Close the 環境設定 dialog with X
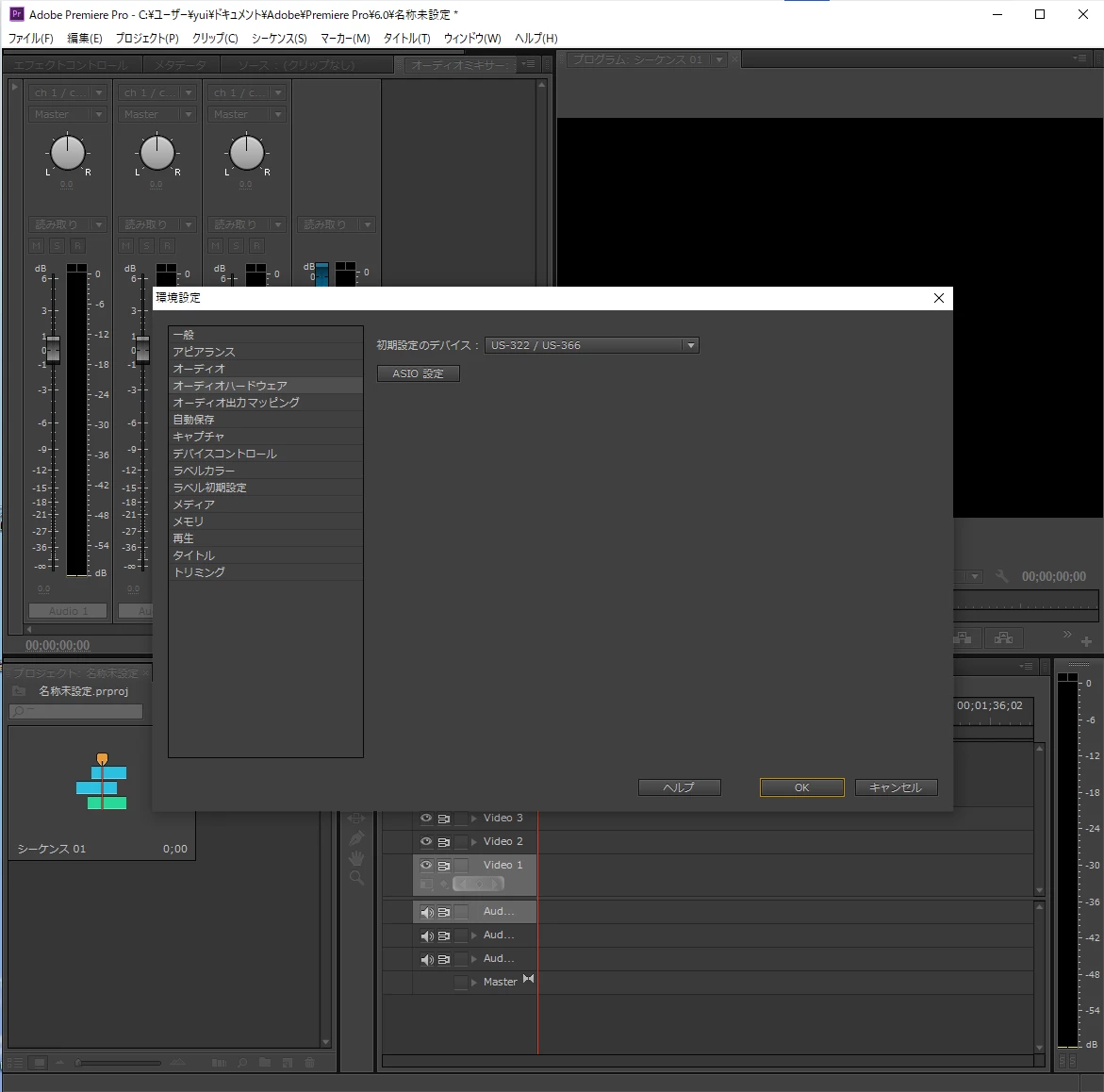1104x1092 pixels. tap(938, 298)
